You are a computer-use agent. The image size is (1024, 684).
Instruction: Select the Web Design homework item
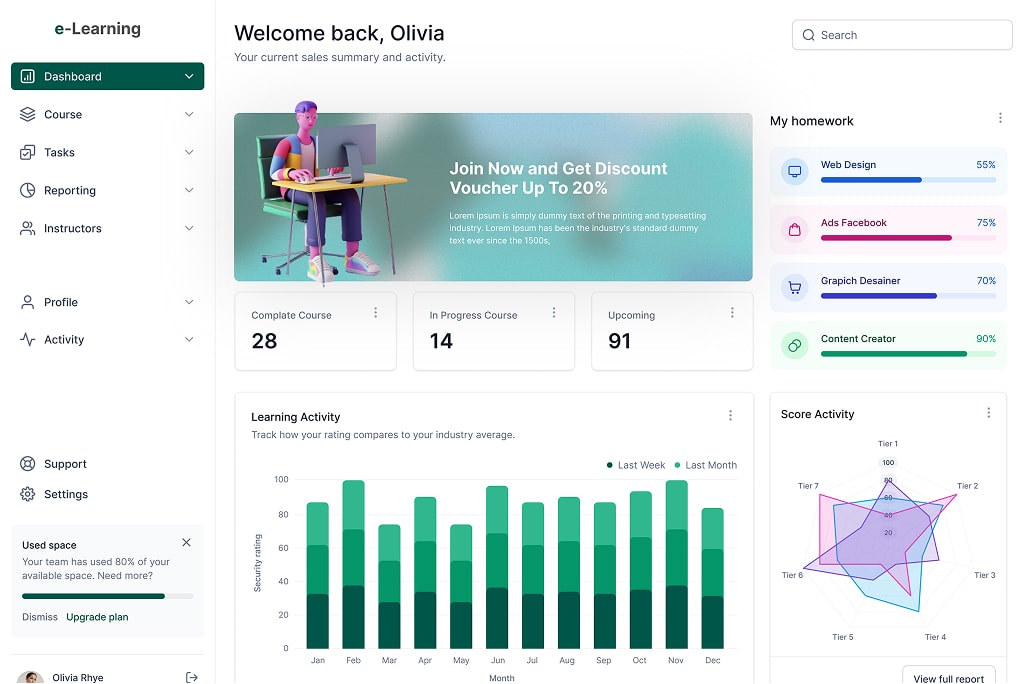888,171
